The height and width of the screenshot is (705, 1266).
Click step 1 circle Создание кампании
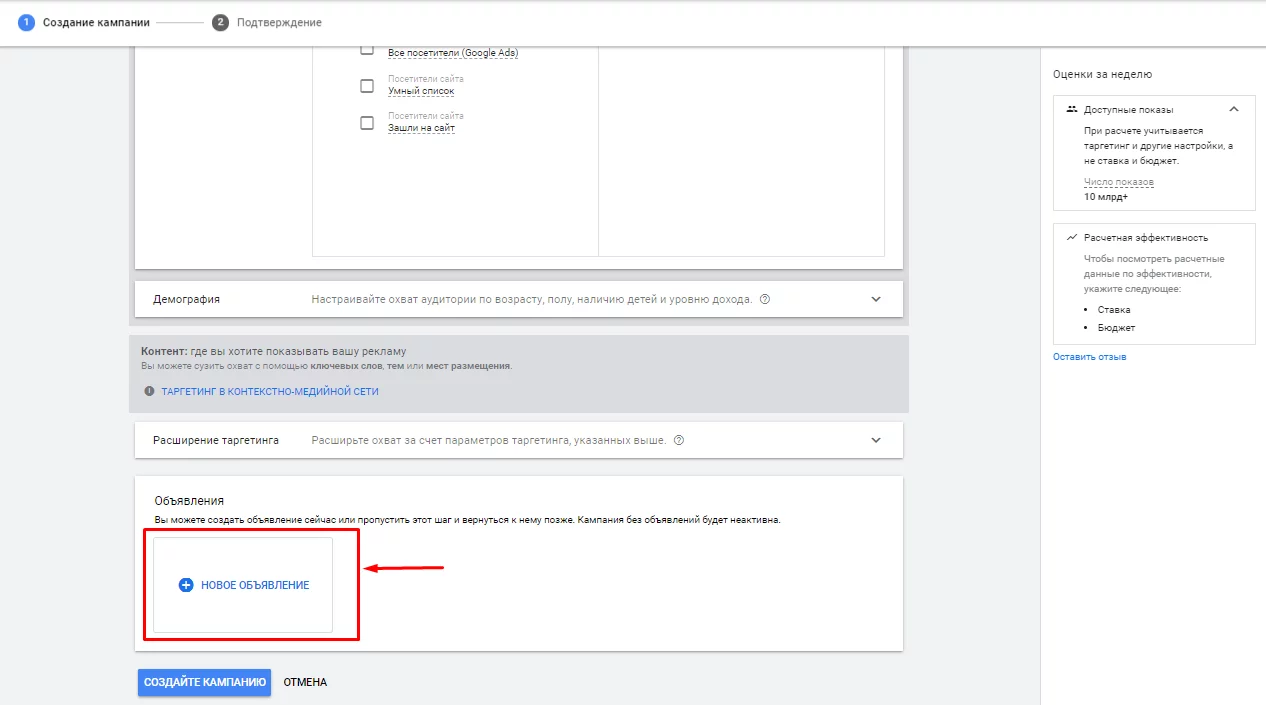pyautogui.click(x=26, y=22)
